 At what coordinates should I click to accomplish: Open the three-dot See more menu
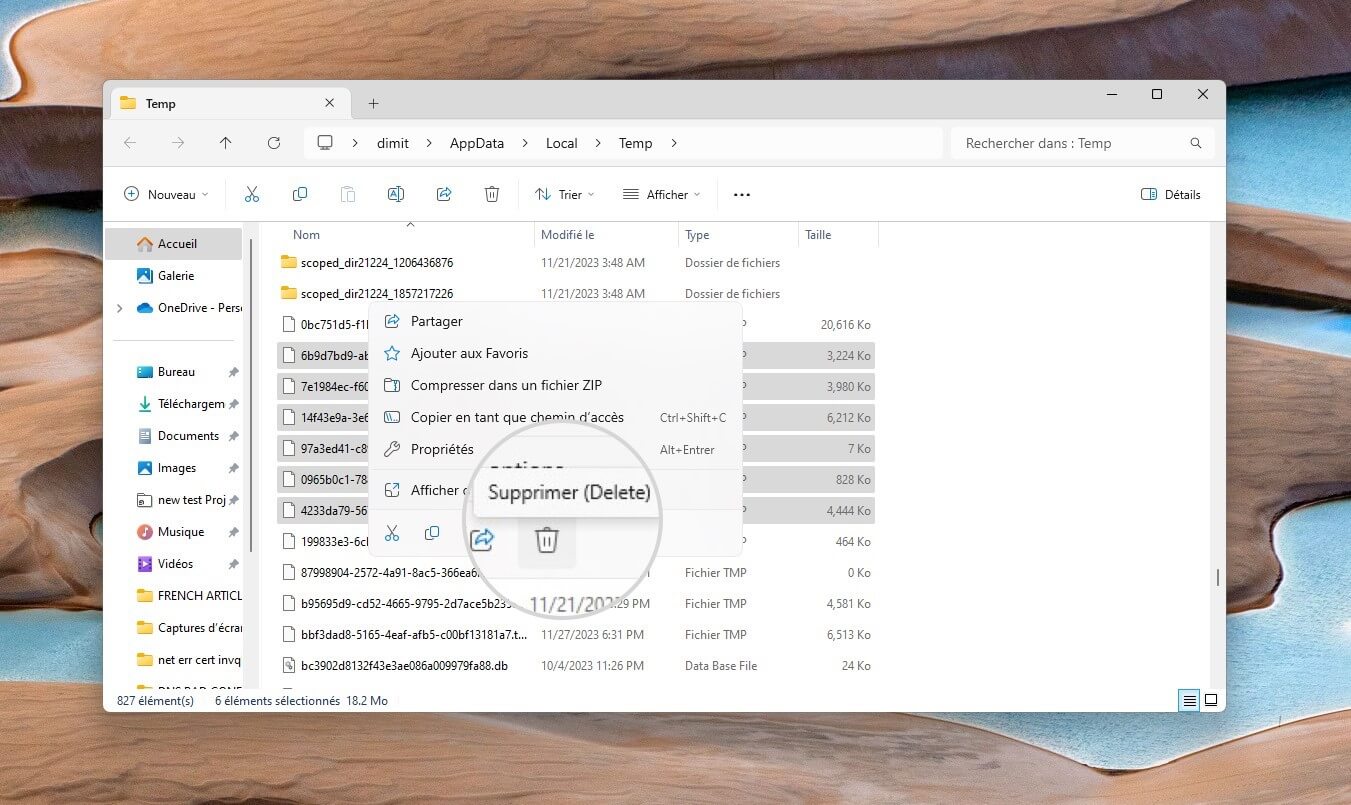click(741, 195)
